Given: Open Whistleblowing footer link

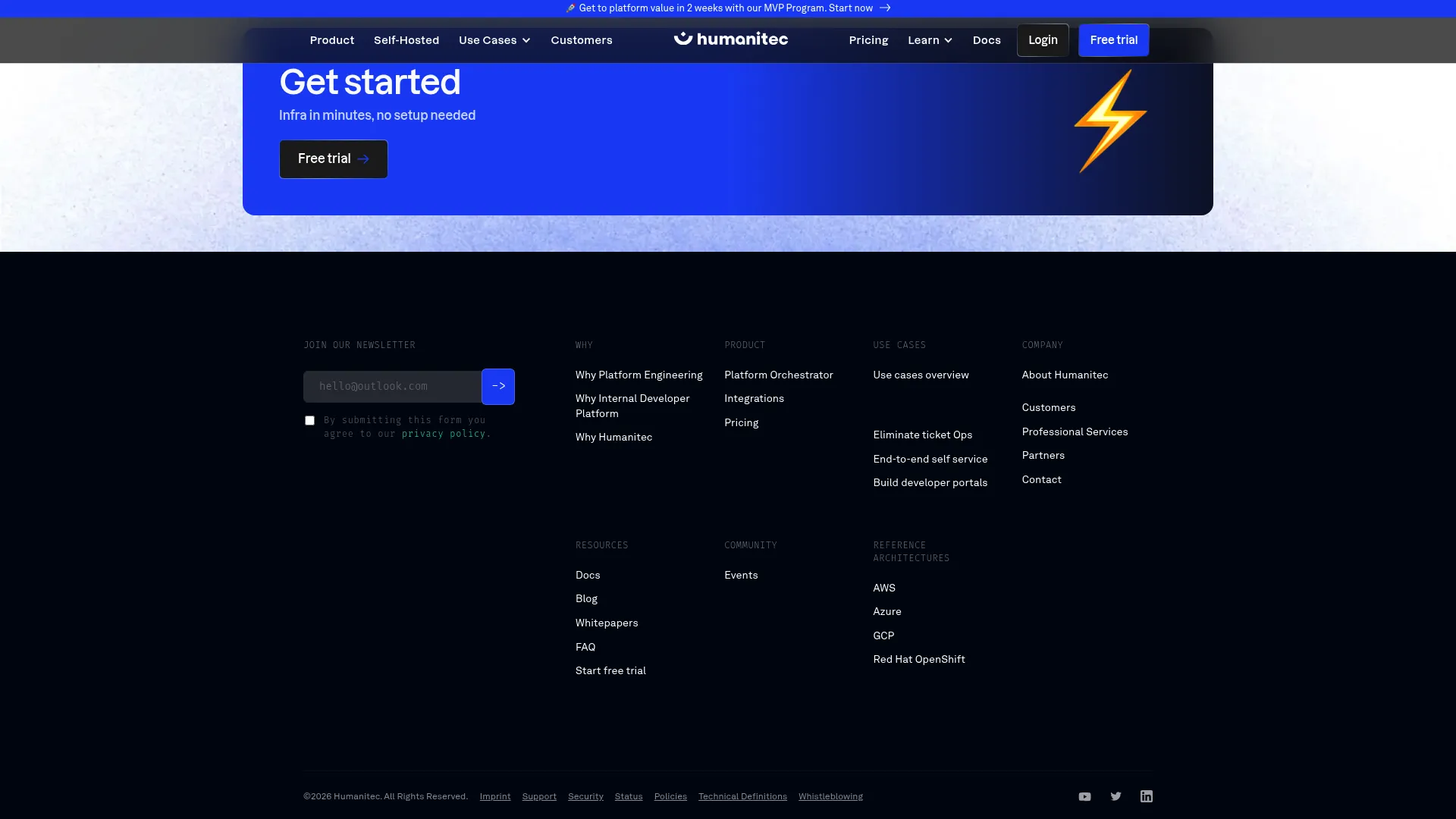Looking at the screenshot, I should click(x=830, y=796).
